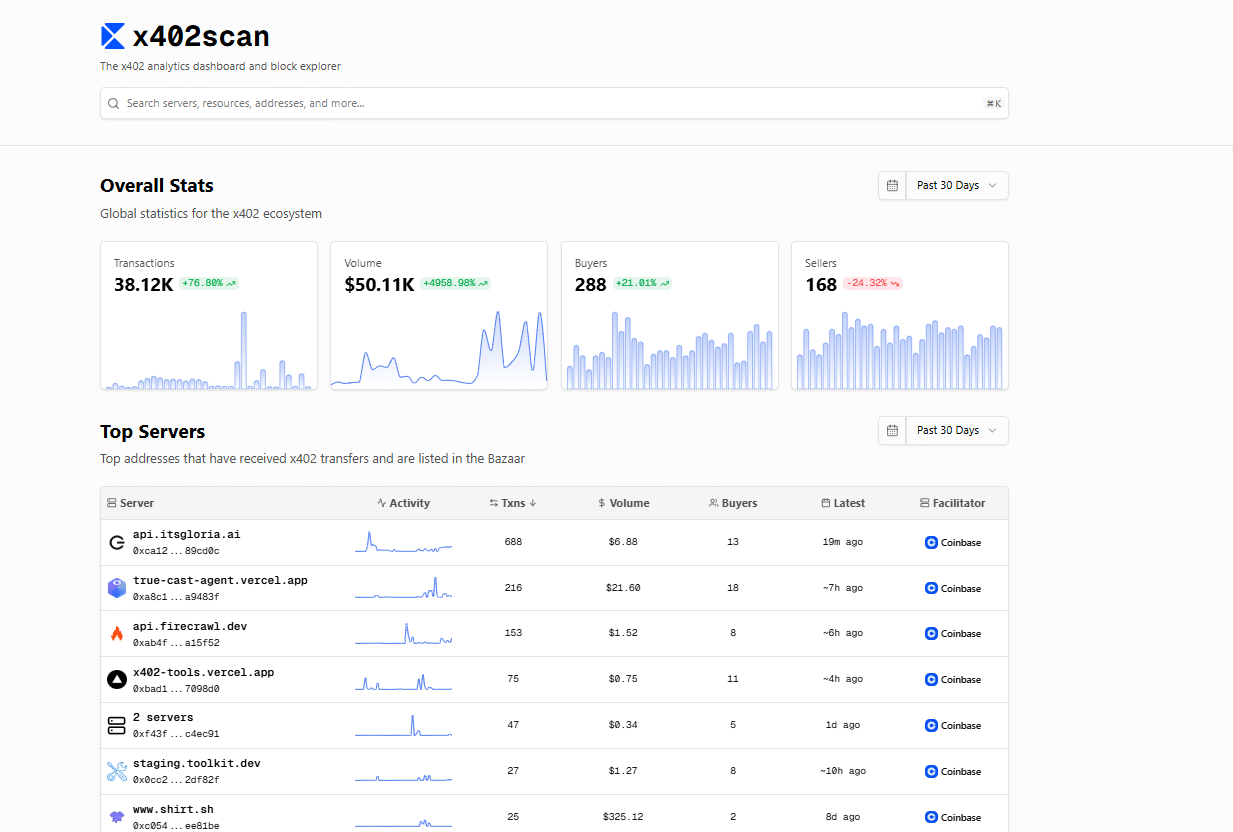Open Overall Stats Past 30 Days dropdown

pos(957,186)
